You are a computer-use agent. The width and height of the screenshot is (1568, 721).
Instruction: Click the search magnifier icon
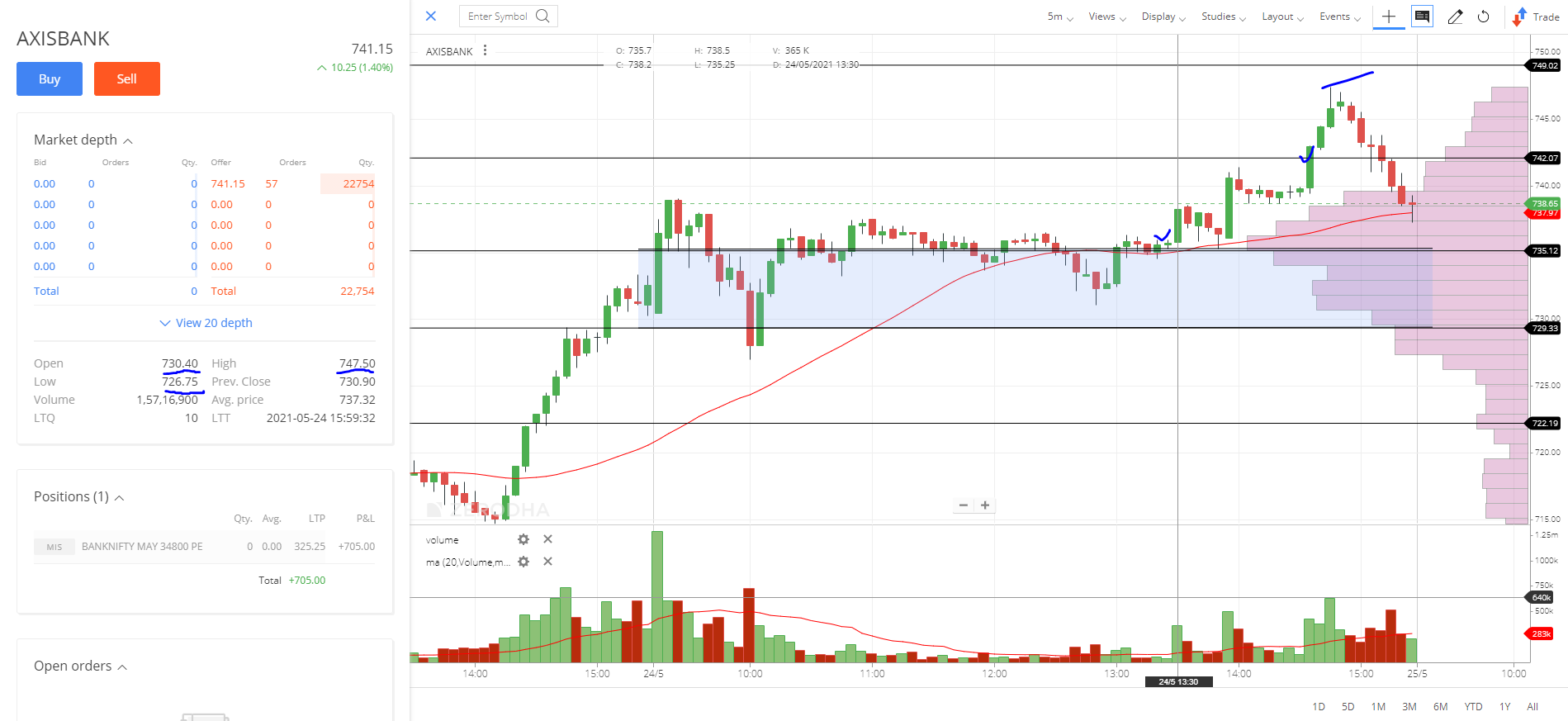click(x=542, y=16)
